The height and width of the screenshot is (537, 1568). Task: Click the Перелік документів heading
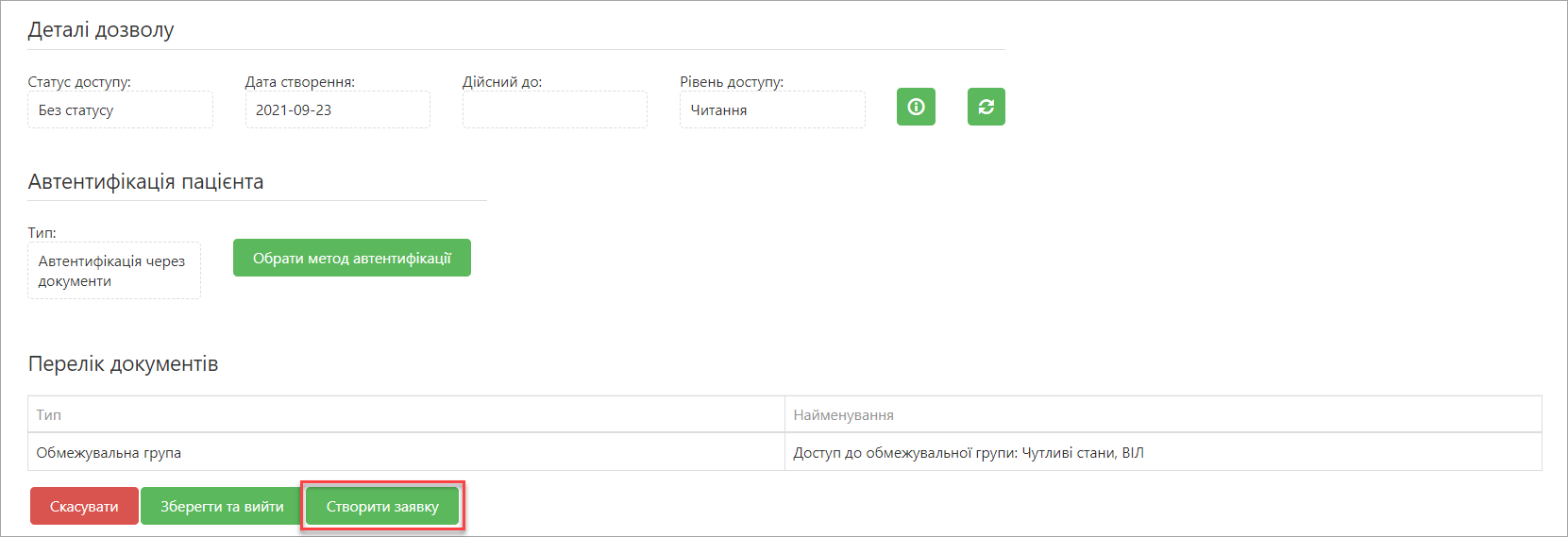tap(123, 363)
